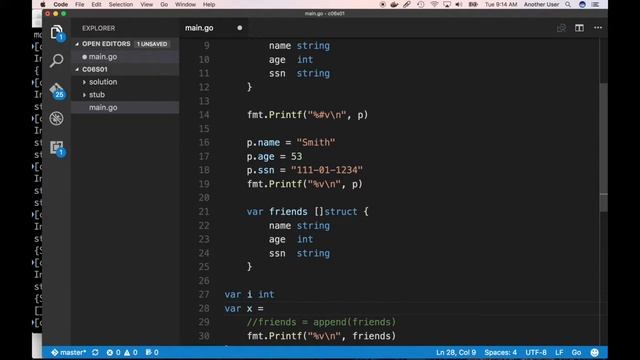This screenshot has height=360, width=640.
Task: Click line number 14 in the gutter
Action: tap(204, 115)
